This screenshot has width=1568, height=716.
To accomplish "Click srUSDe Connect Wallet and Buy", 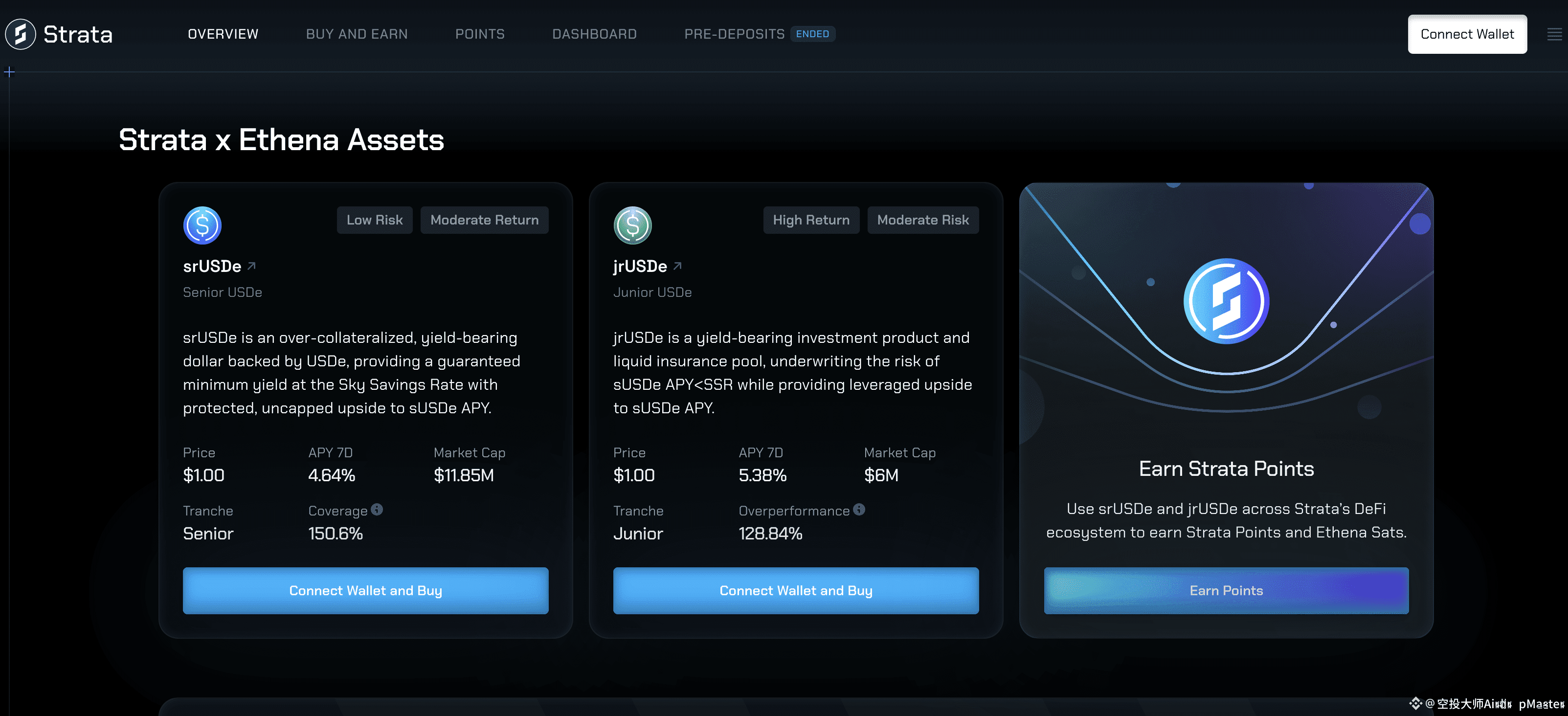I will [x=365, y=591].
